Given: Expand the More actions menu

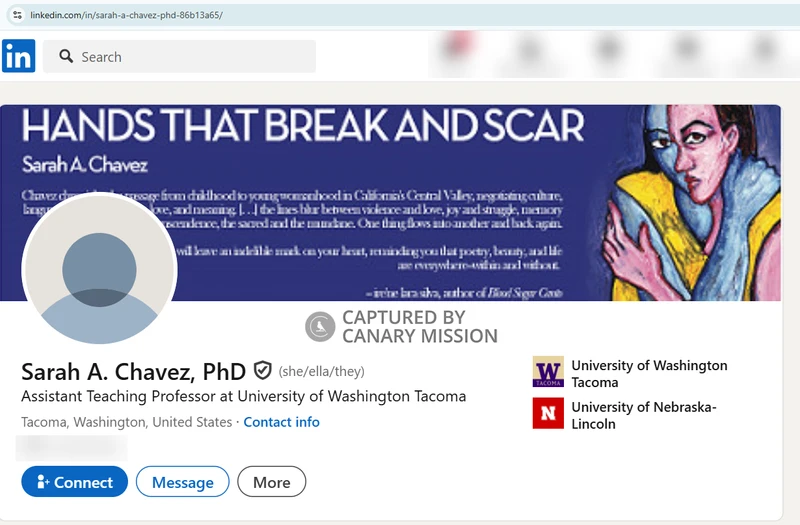Looking at the screenshot, I should (271, 482).
